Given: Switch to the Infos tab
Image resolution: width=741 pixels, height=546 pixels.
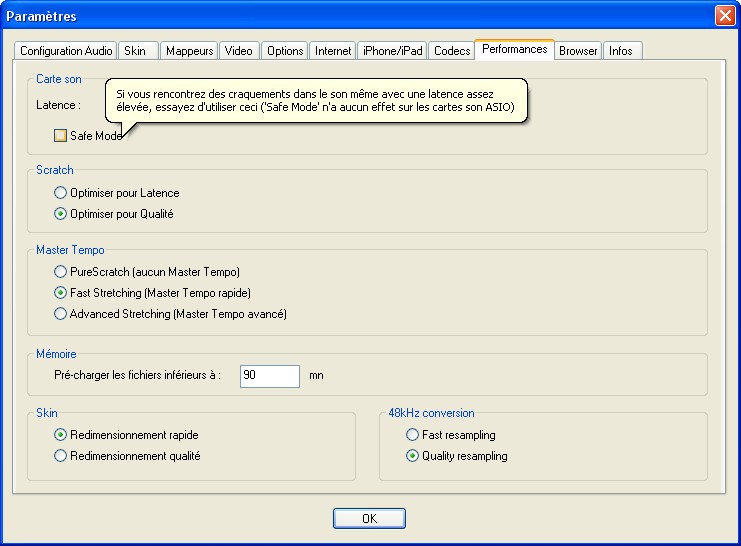Looking at the screenshot, I should point(621,51).
